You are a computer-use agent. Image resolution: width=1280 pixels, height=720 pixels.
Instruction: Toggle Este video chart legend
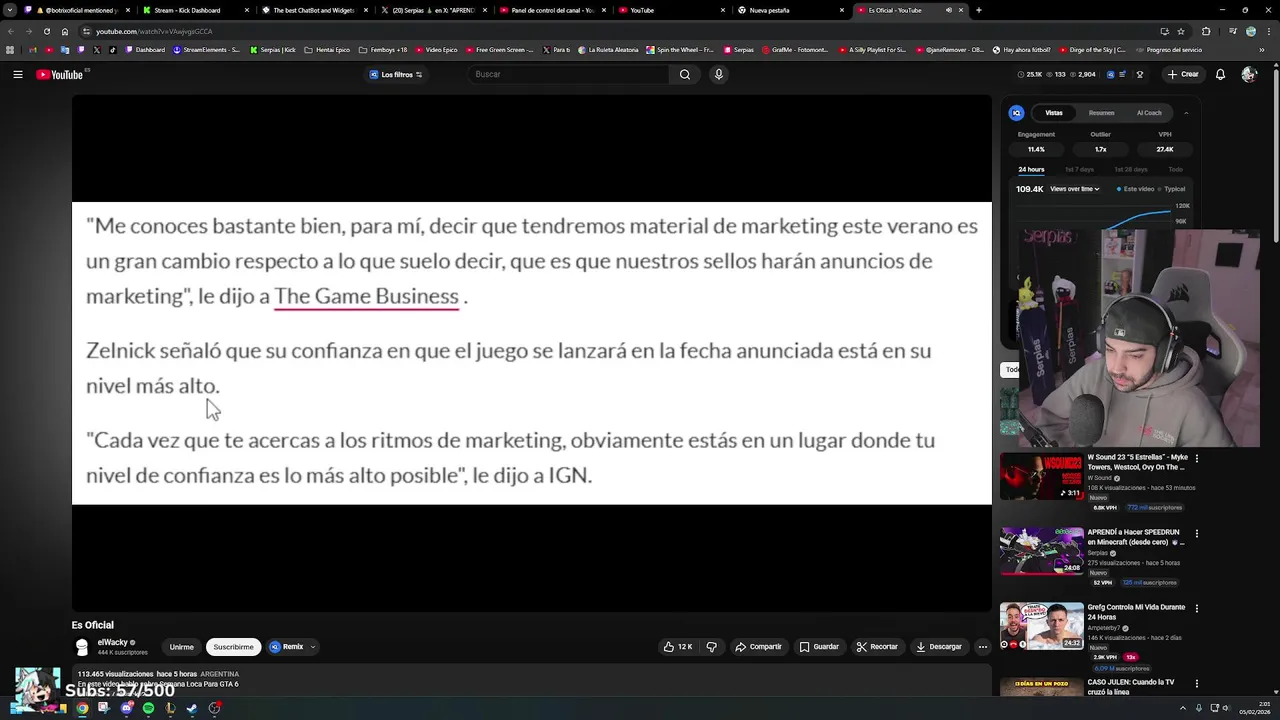1134,189
